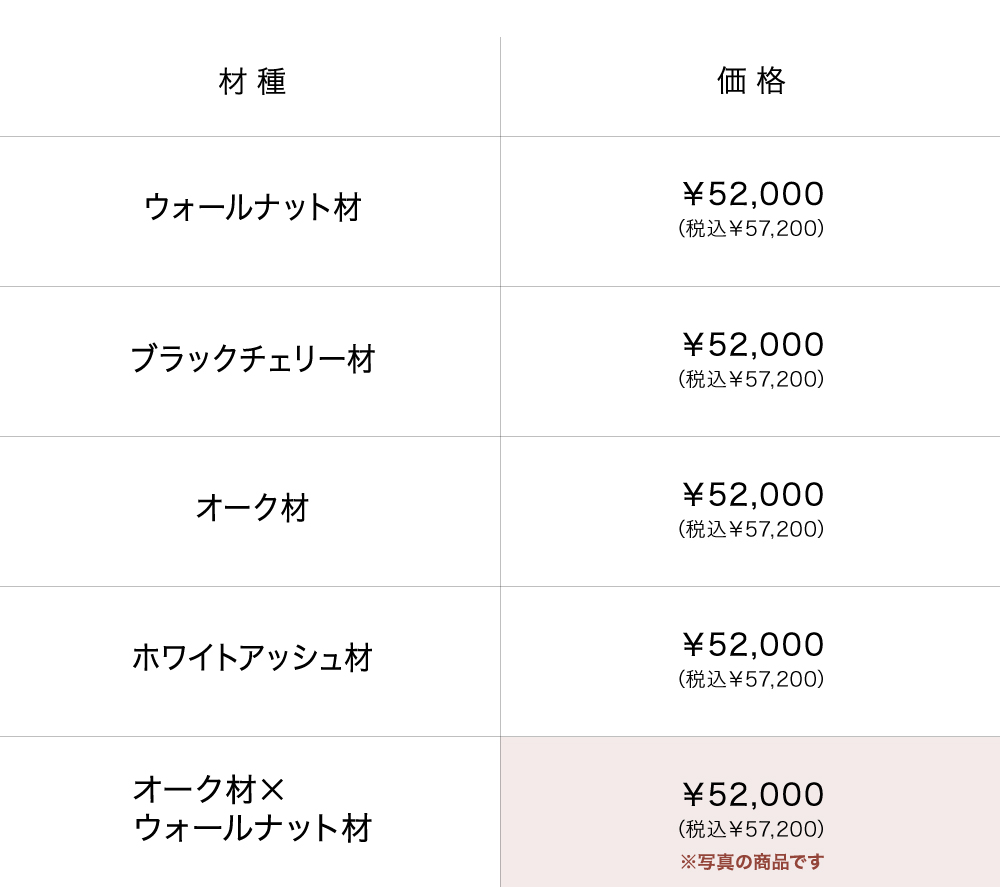Select the ブラックチェリー材 row label
Viewport: 1000px width, 887px height.
(252, 359)
